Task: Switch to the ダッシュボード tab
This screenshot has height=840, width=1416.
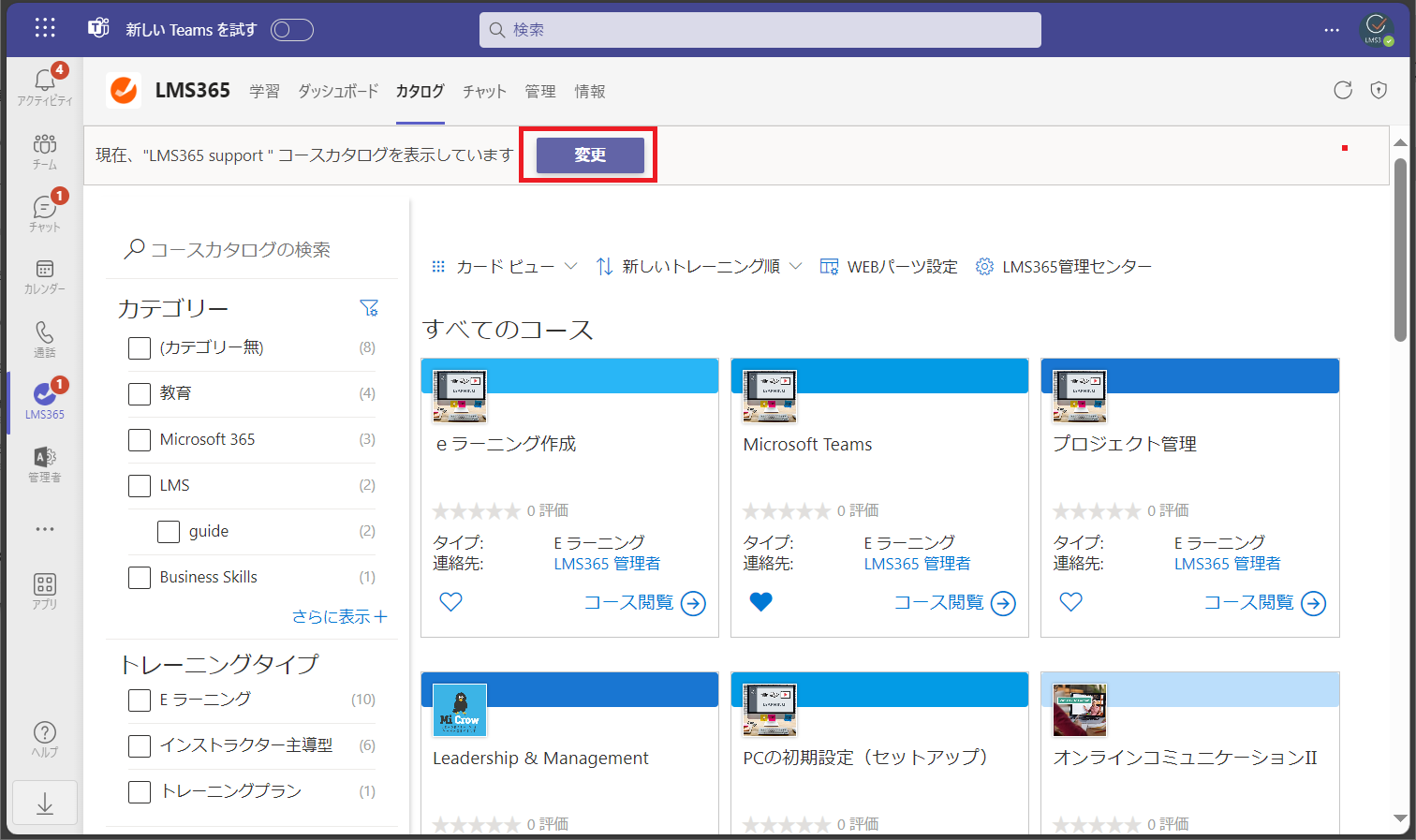Action: (x=338, y=91)
